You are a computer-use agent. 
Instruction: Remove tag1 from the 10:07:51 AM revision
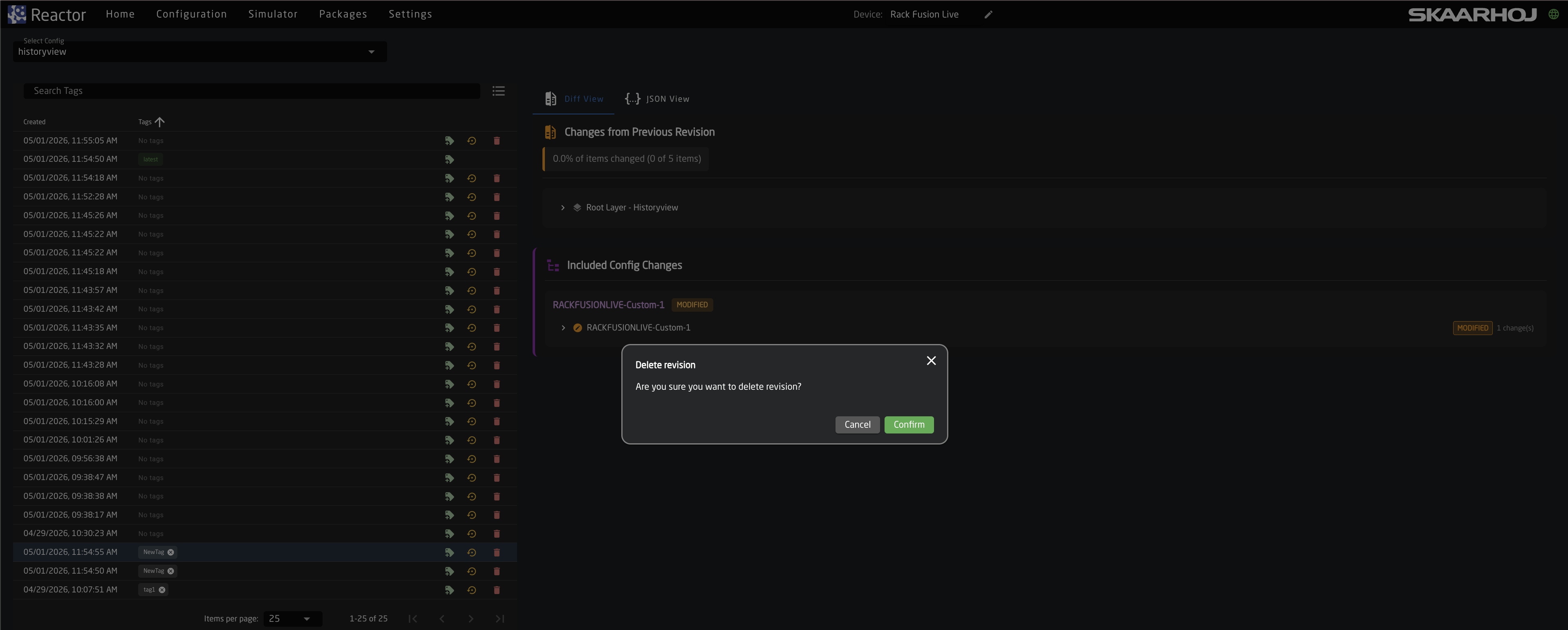pyautogui.click(x=162, y=590)
